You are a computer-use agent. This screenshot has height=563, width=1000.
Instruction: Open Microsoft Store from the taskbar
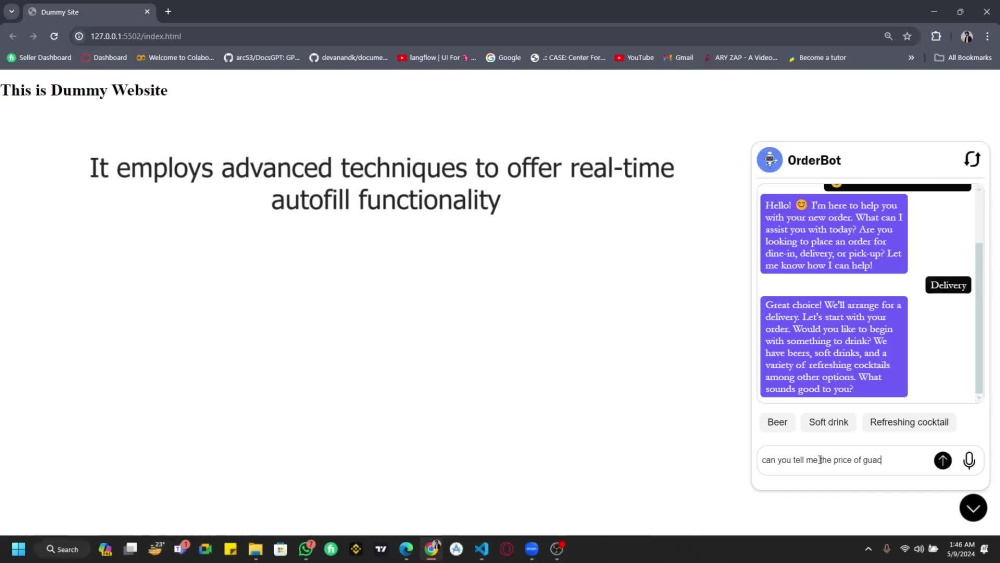point(280,549)
